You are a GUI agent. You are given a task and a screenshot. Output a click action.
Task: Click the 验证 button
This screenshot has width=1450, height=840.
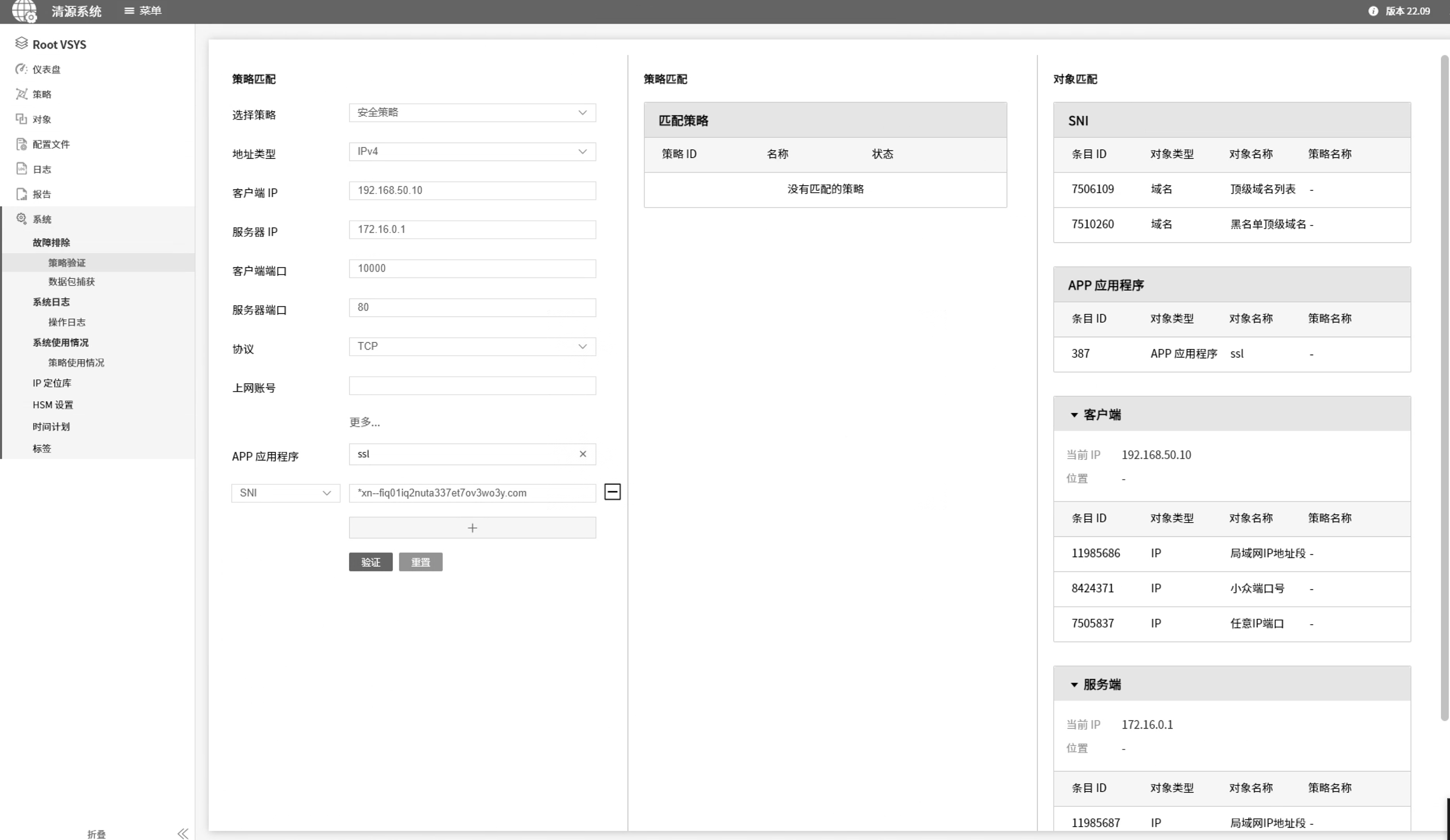click(x=370, y=562)
